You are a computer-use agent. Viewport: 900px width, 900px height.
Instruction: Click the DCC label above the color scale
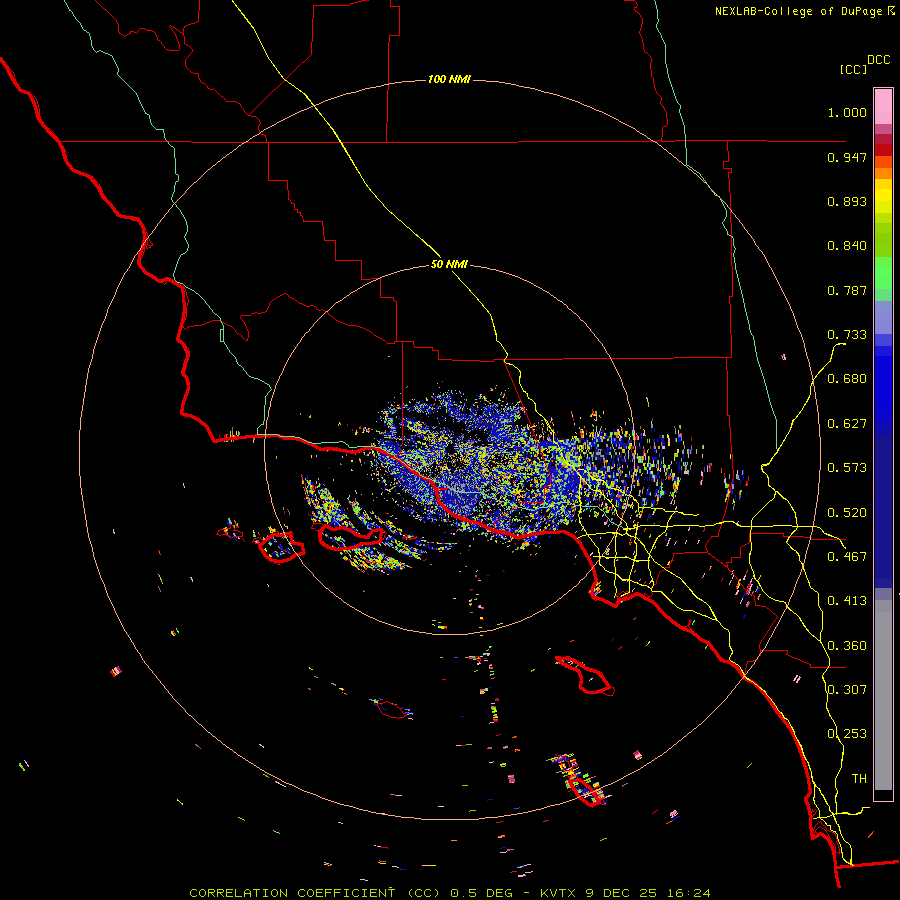(x=878, y=60)
